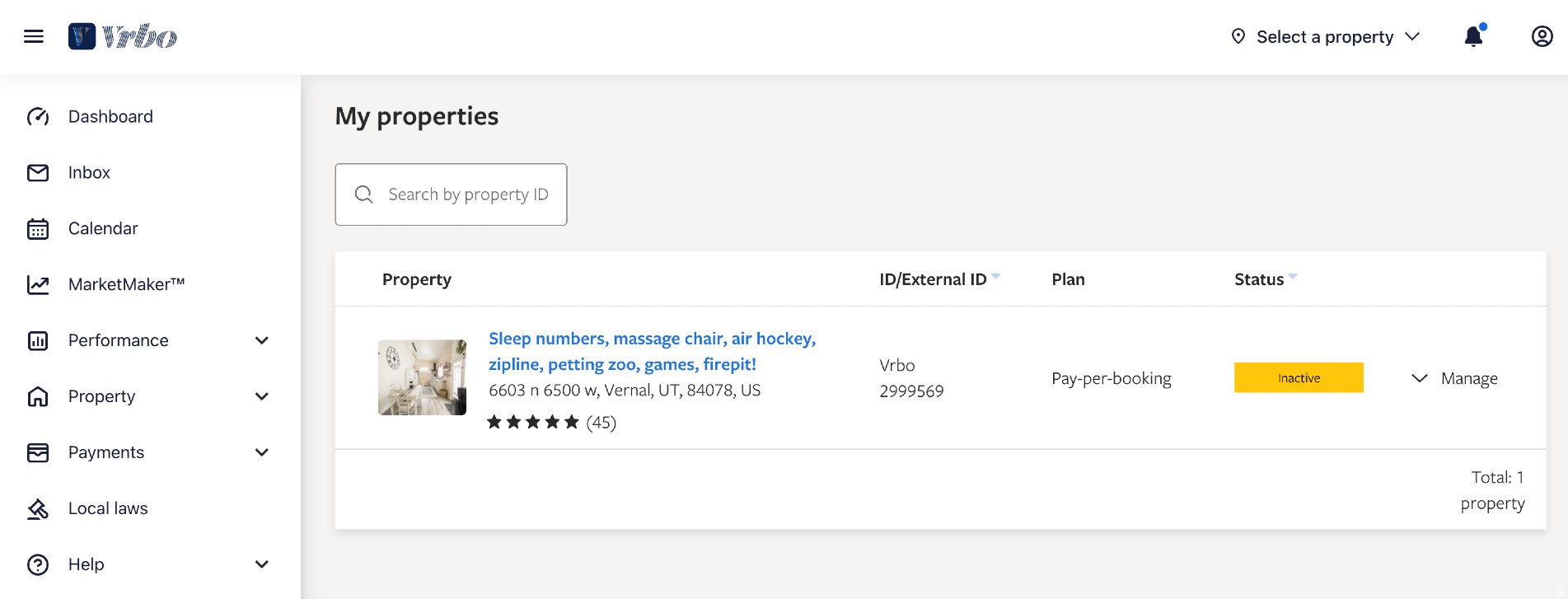The width and height of the screenshot is (1568, 599).
Task: Click the Vrbo logo
Action: (123, 36)
